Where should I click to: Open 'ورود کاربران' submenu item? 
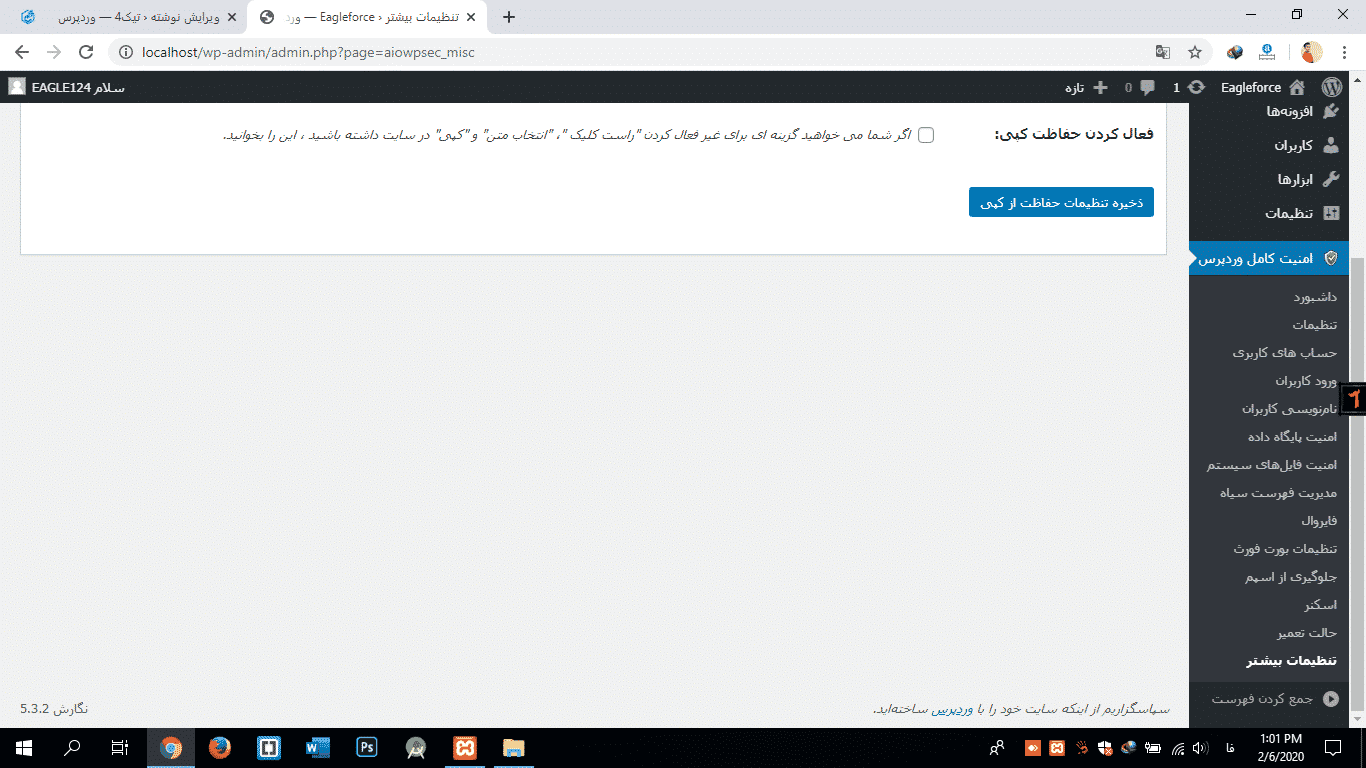point(1305,381)
